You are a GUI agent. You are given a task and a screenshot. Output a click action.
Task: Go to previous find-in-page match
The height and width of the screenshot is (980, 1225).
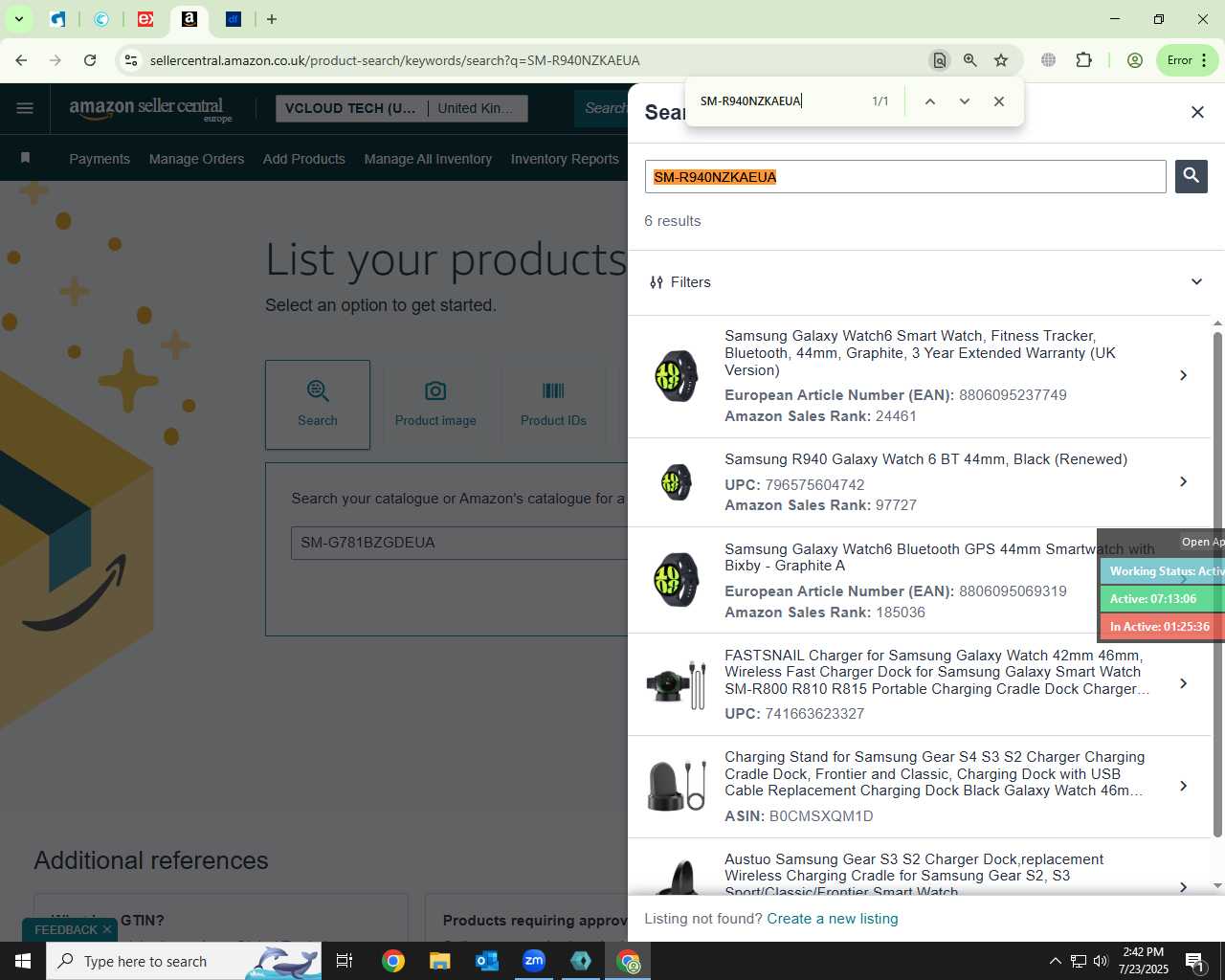point(929,101)
